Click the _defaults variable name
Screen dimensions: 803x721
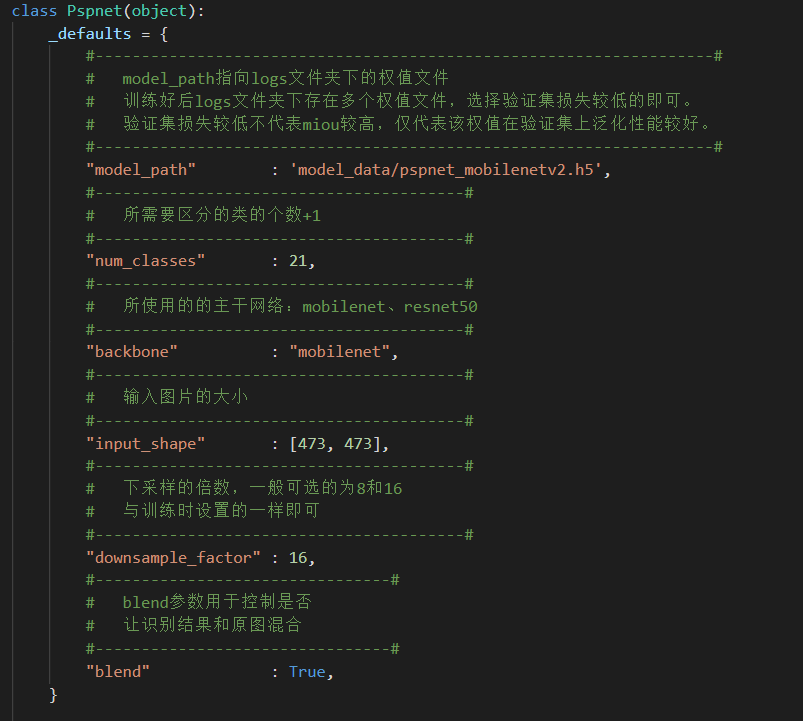[x=90, y=34]
